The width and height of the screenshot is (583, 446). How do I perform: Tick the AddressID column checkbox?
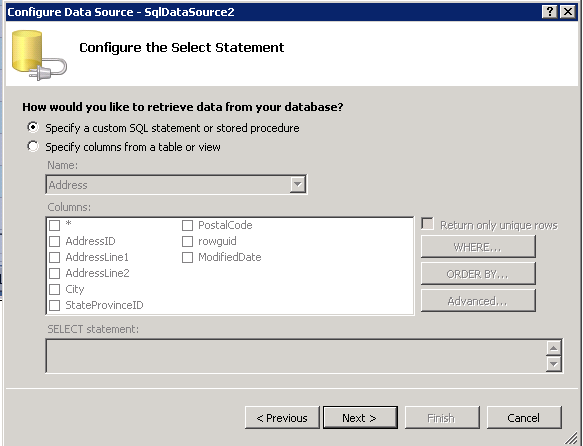point(55,241)
